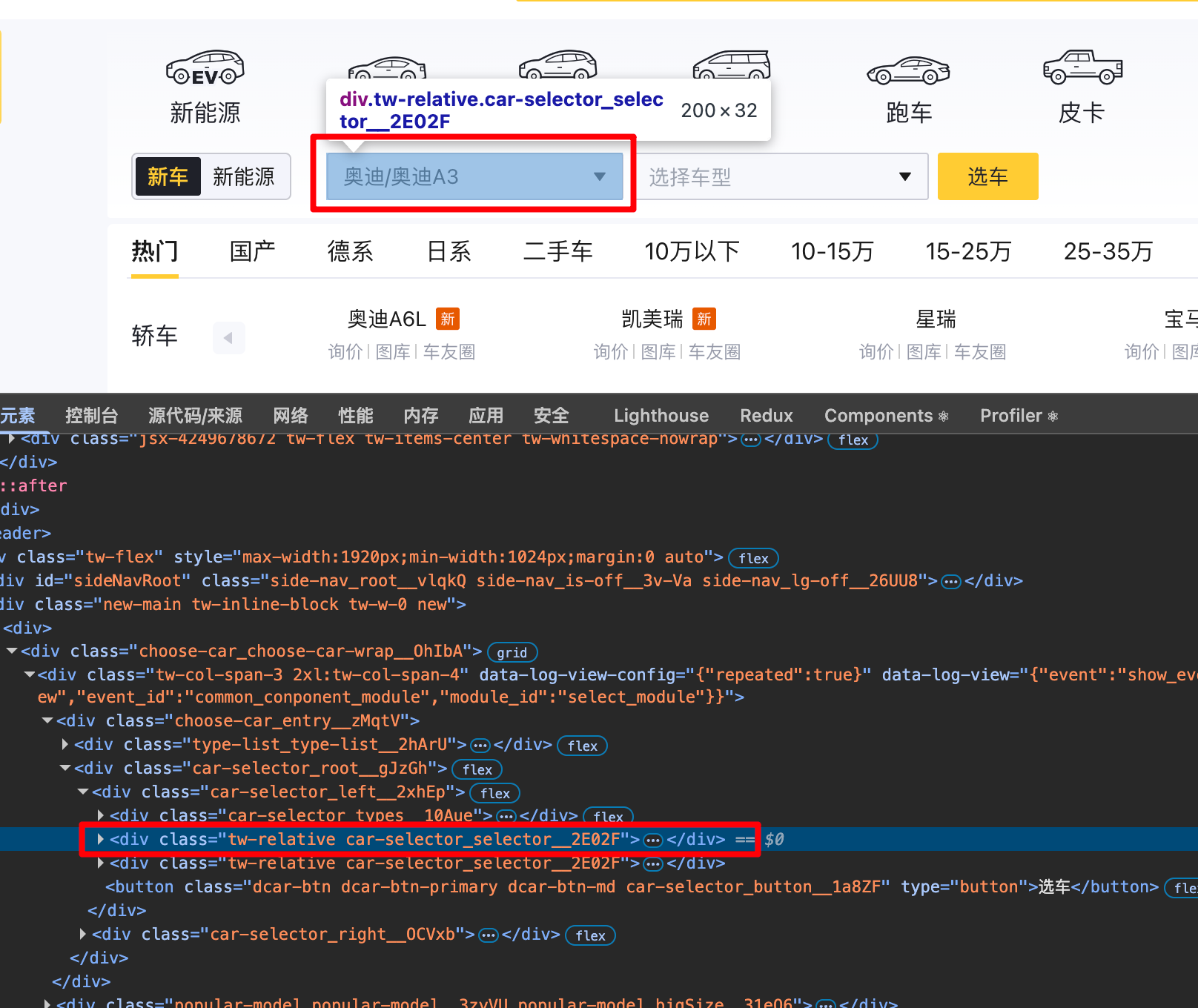This screenshot has width=1198, height=1008.
Task: Choose the pickup truck icon above 皮卡
Action: [x=1082, y=67]
